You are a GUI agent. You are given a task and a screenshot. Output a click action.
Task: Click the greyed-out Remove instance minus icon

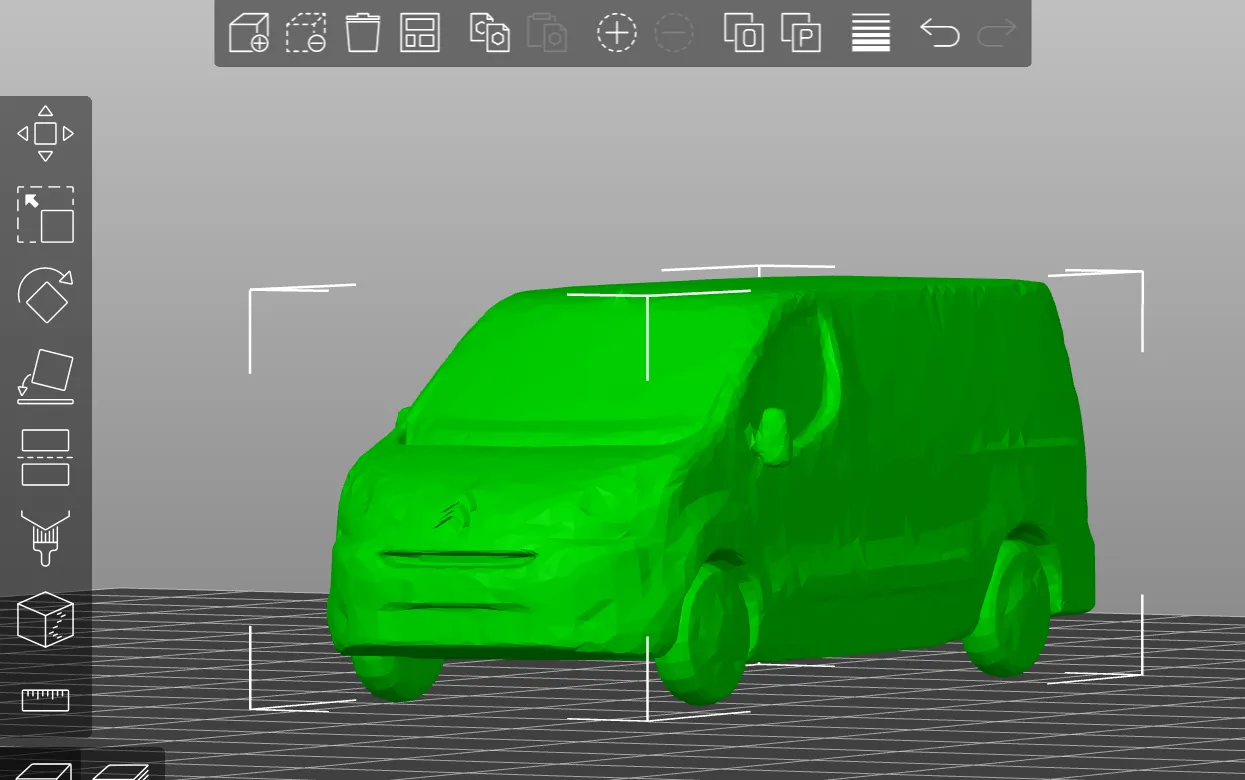pyautogui.click(x=674, y=33)
